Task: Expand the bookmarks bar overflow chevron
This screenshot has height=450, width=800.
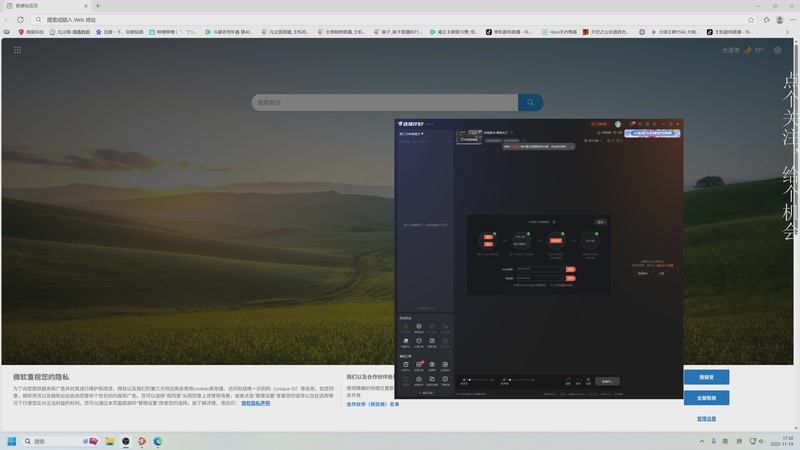Action: (x=787, y=32)
